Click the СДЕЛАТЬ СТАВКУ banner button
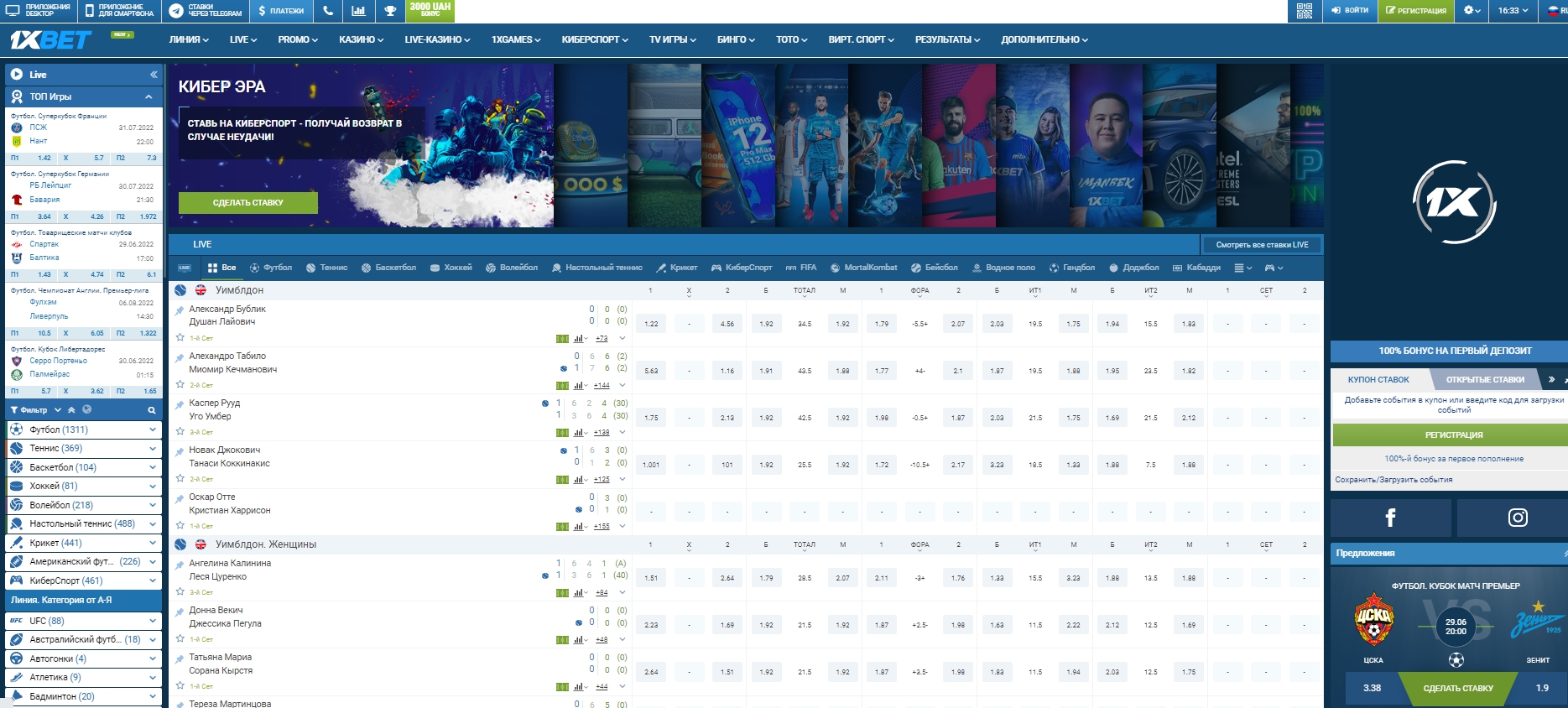1568x708 pixels. (247, 202)
